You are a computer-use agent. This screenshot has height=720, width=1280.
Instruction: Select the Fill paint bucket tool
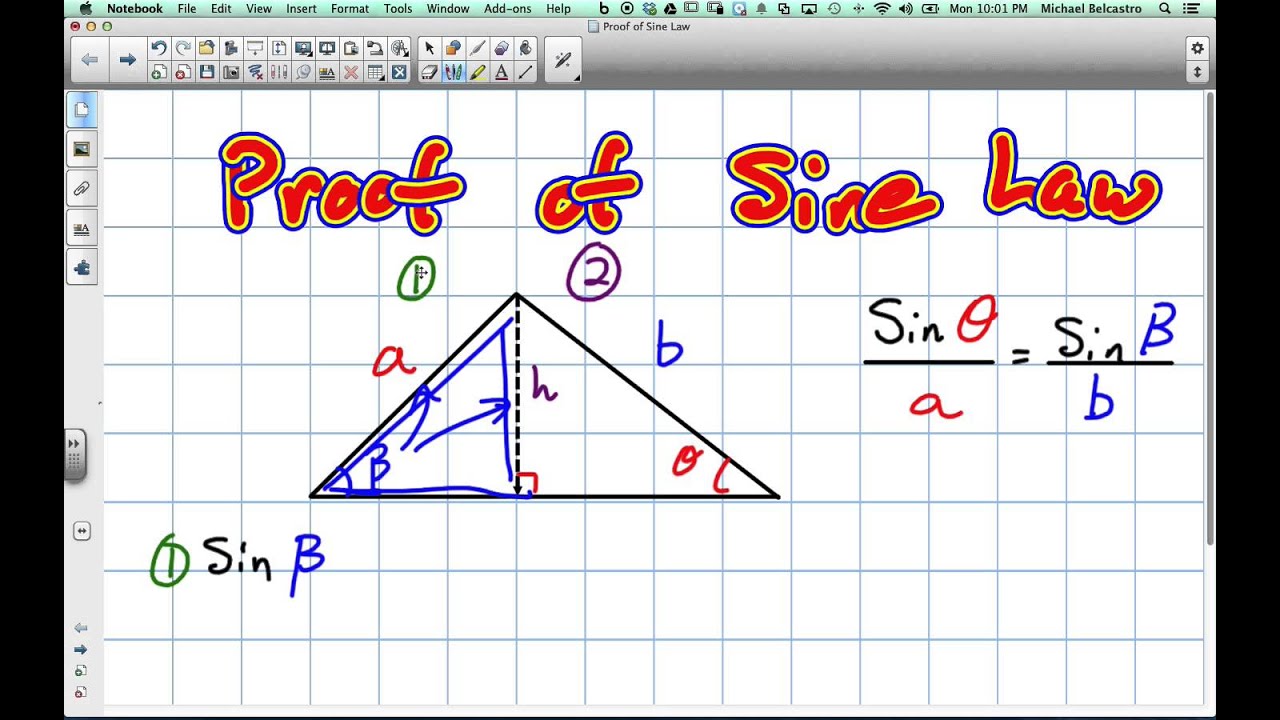pos(525,48)
